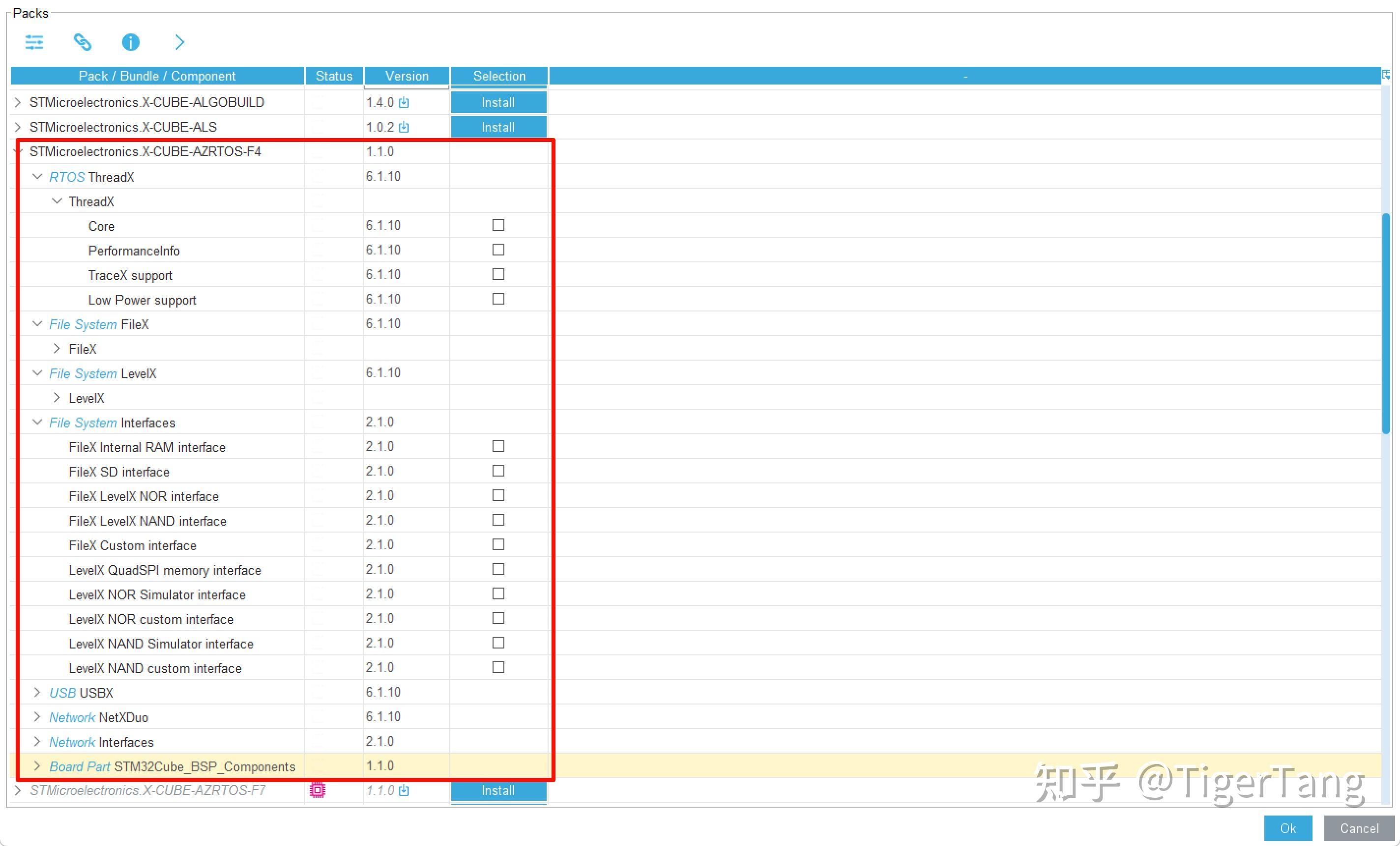Click download icon beside version 1.4.0

(405, 102)
